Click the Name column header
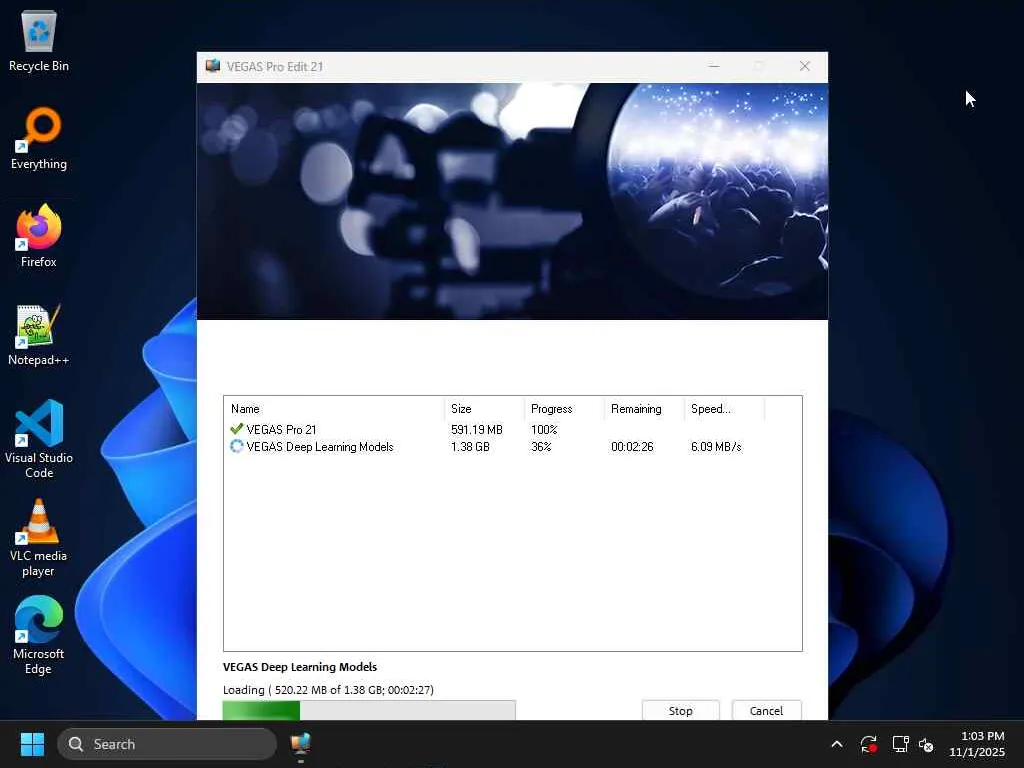 click(x=334, y=409)
